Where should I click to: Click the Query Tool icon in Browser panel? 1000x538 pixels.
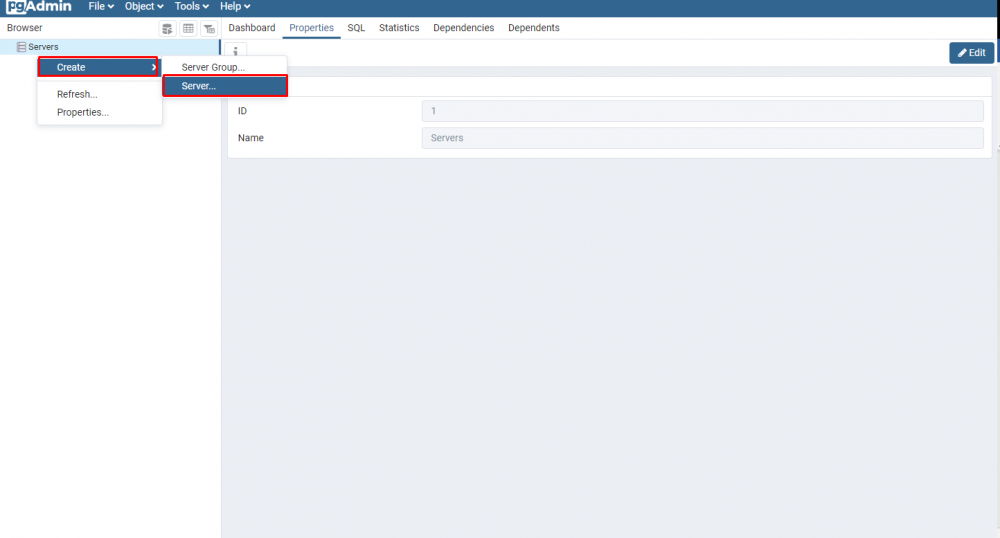(167, 28)
